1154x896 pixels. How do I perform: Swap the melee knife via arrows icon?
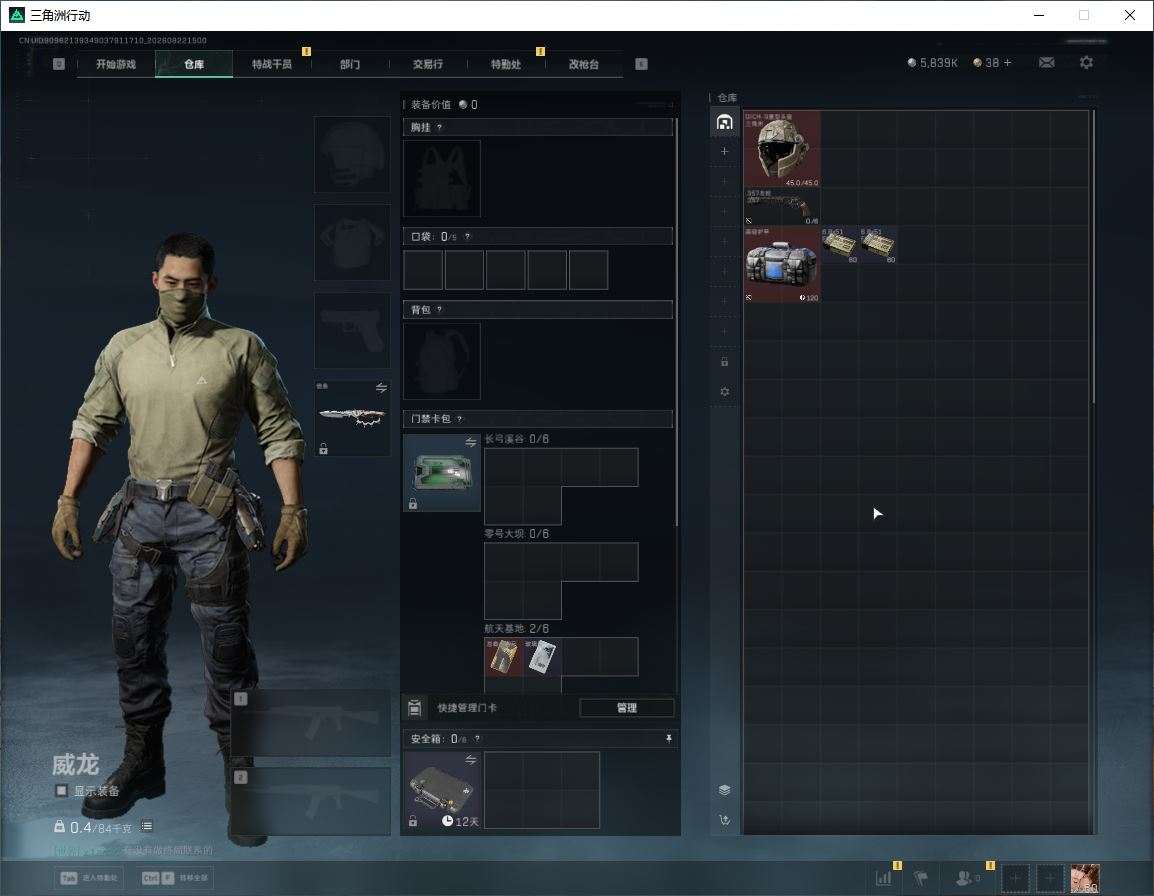[381, 388]
